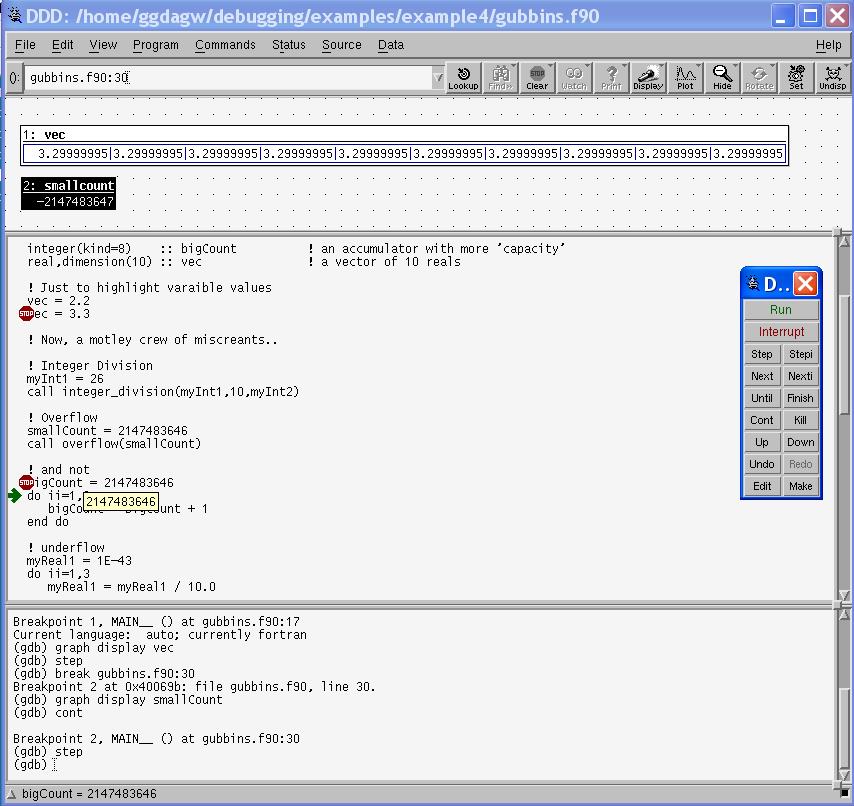Toggle the breakpoint stop sign at 'vec = 3.3'
Image resolution: width=854 pixels, height=806 pixels.
(x=26, y=314)
